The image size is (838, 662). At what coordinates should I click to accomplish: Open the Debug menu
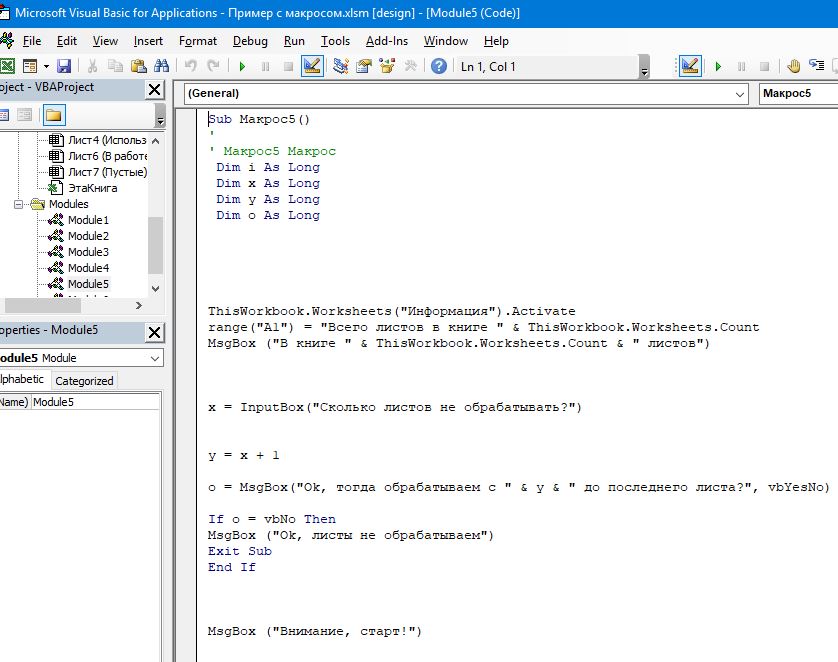250,41
